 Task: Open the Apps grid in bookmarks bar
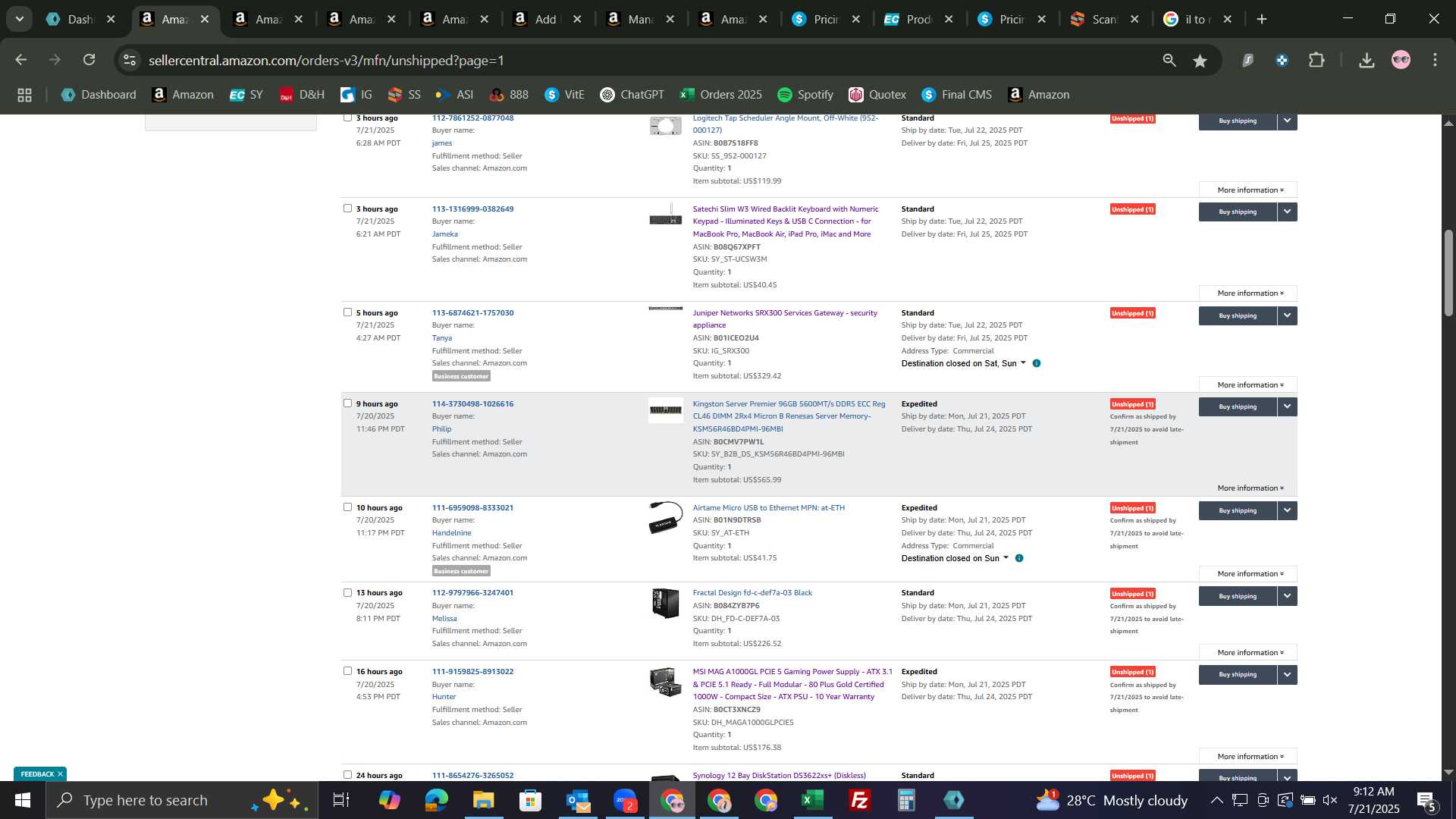24,95
